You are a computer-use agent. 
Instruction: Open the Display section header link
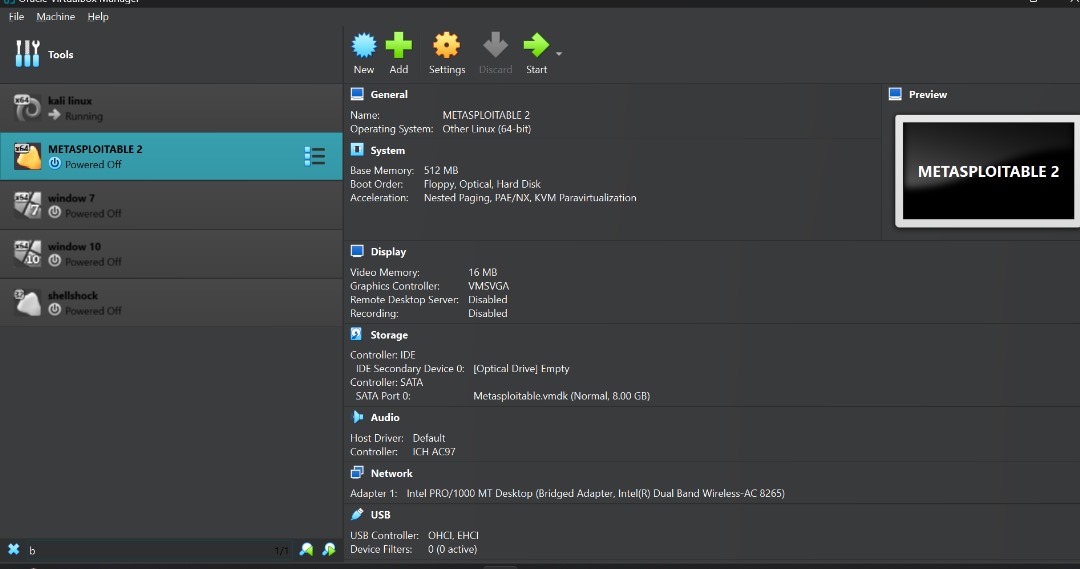pyautogui.click(x=388, y=252)
